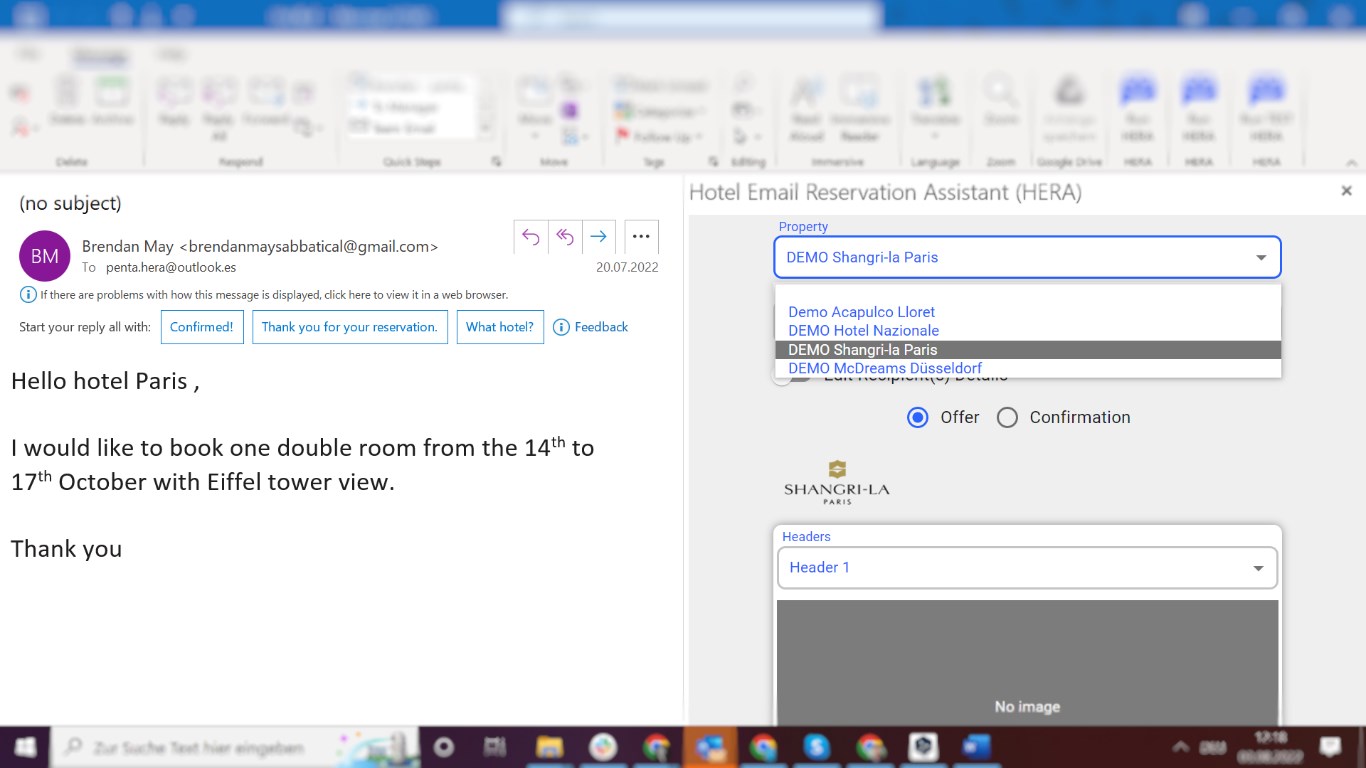Select the Offer radio button
The width and height of the screenshot is (1366, 768).
click(x=917, y=417)
